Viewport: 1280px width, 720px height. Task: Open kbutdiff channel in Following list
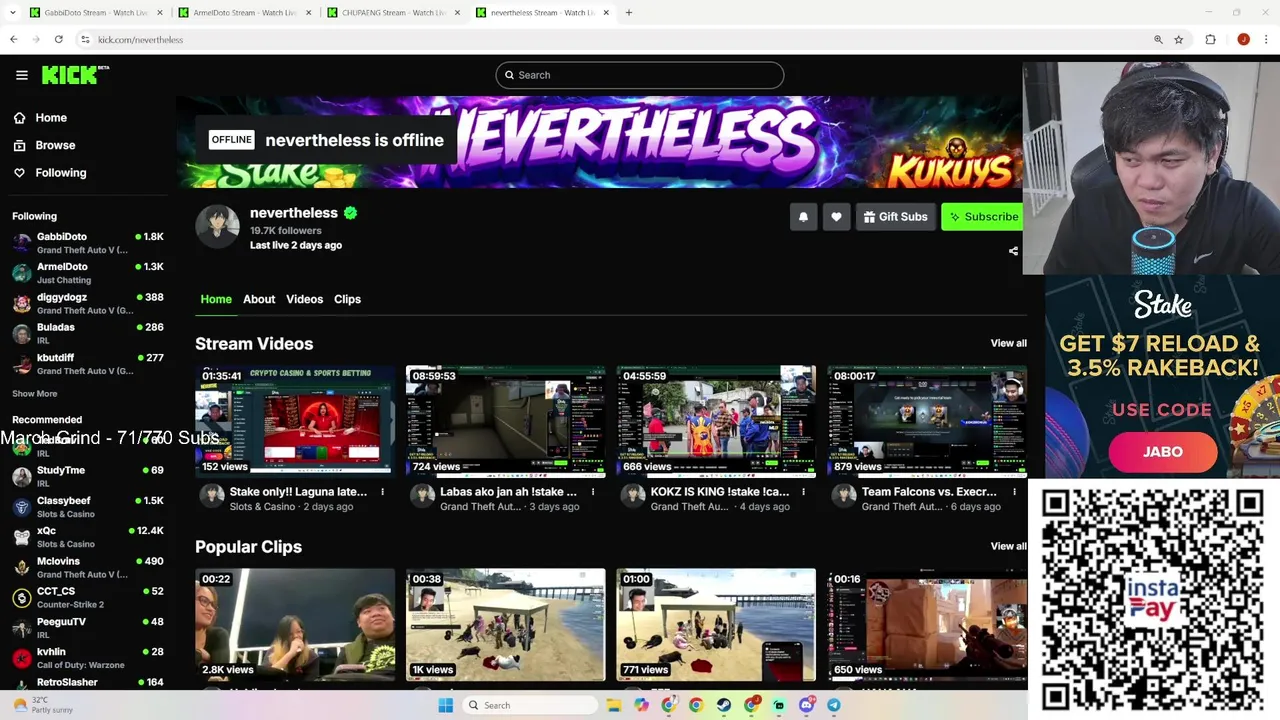88,364
